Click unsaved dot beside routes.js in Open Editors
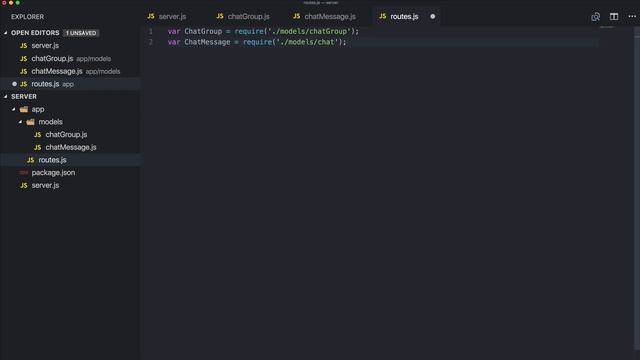Image resolution: width=640 pixels, height=360 pixels. (x=14, y=84)
